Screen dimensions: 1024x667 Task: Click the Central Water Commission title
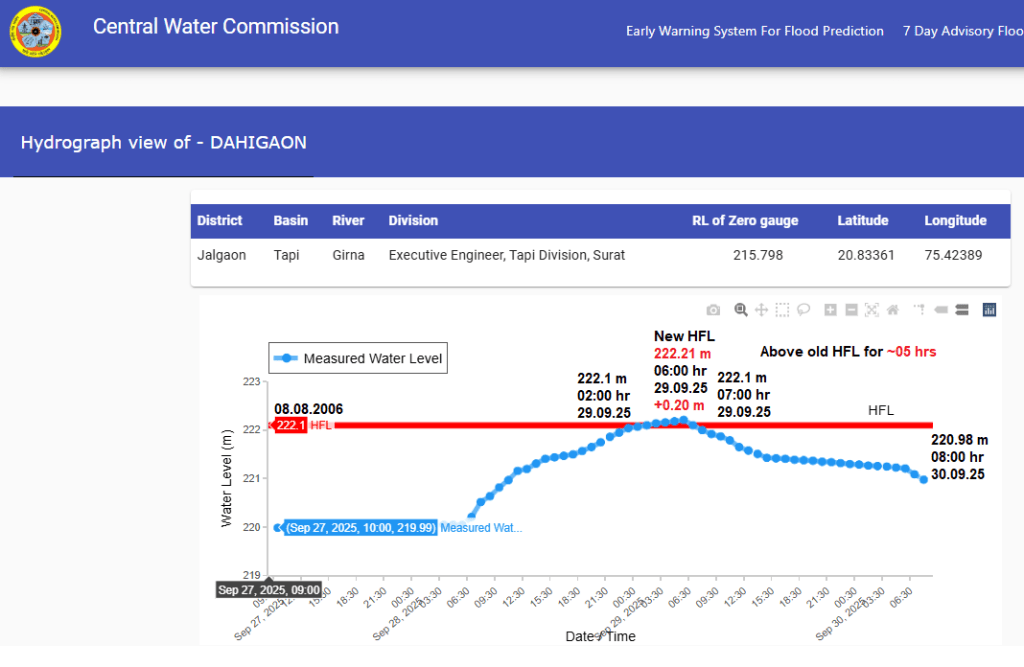[x=216, y=27]
